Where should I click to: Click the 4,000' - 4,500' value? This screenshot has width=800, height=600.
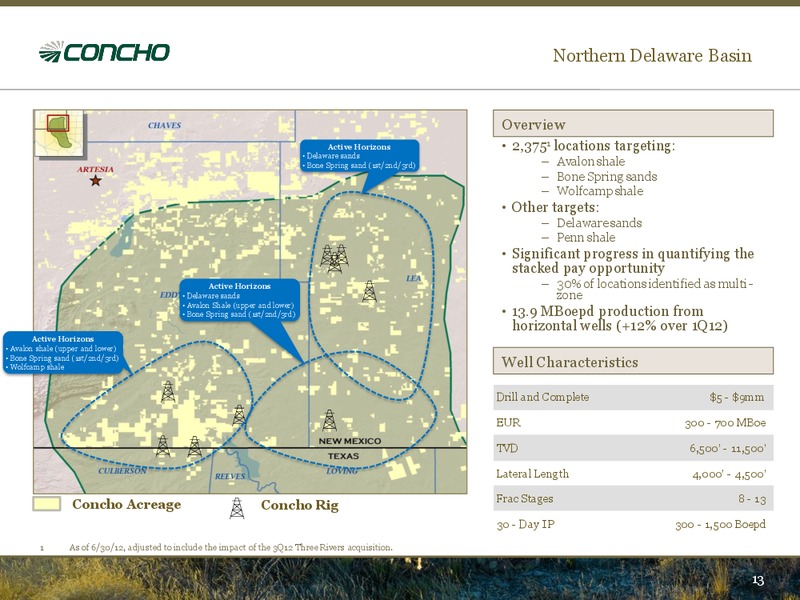click(729, 473)
